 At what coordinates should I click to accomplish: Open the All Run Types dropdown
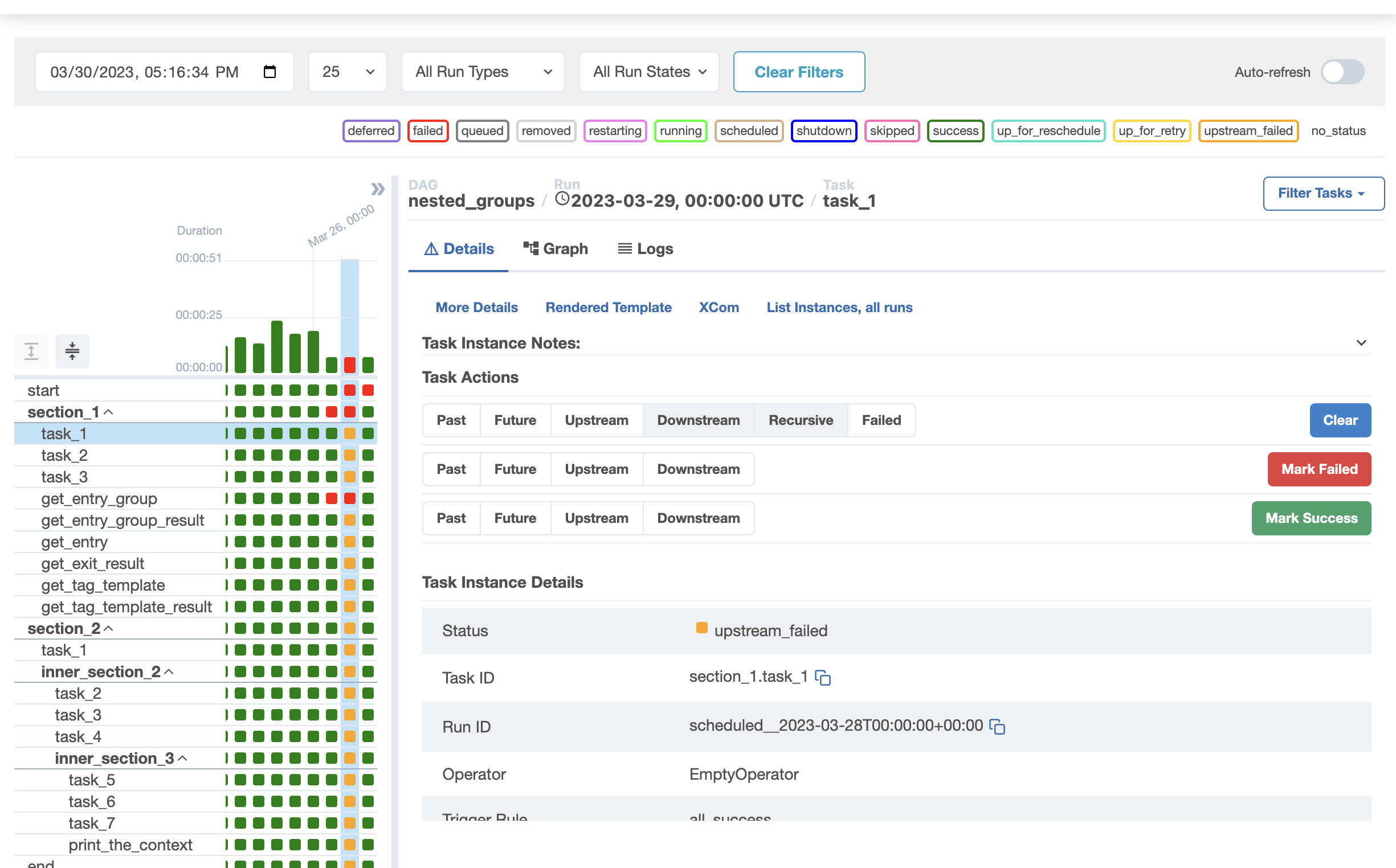pos(483,72)
